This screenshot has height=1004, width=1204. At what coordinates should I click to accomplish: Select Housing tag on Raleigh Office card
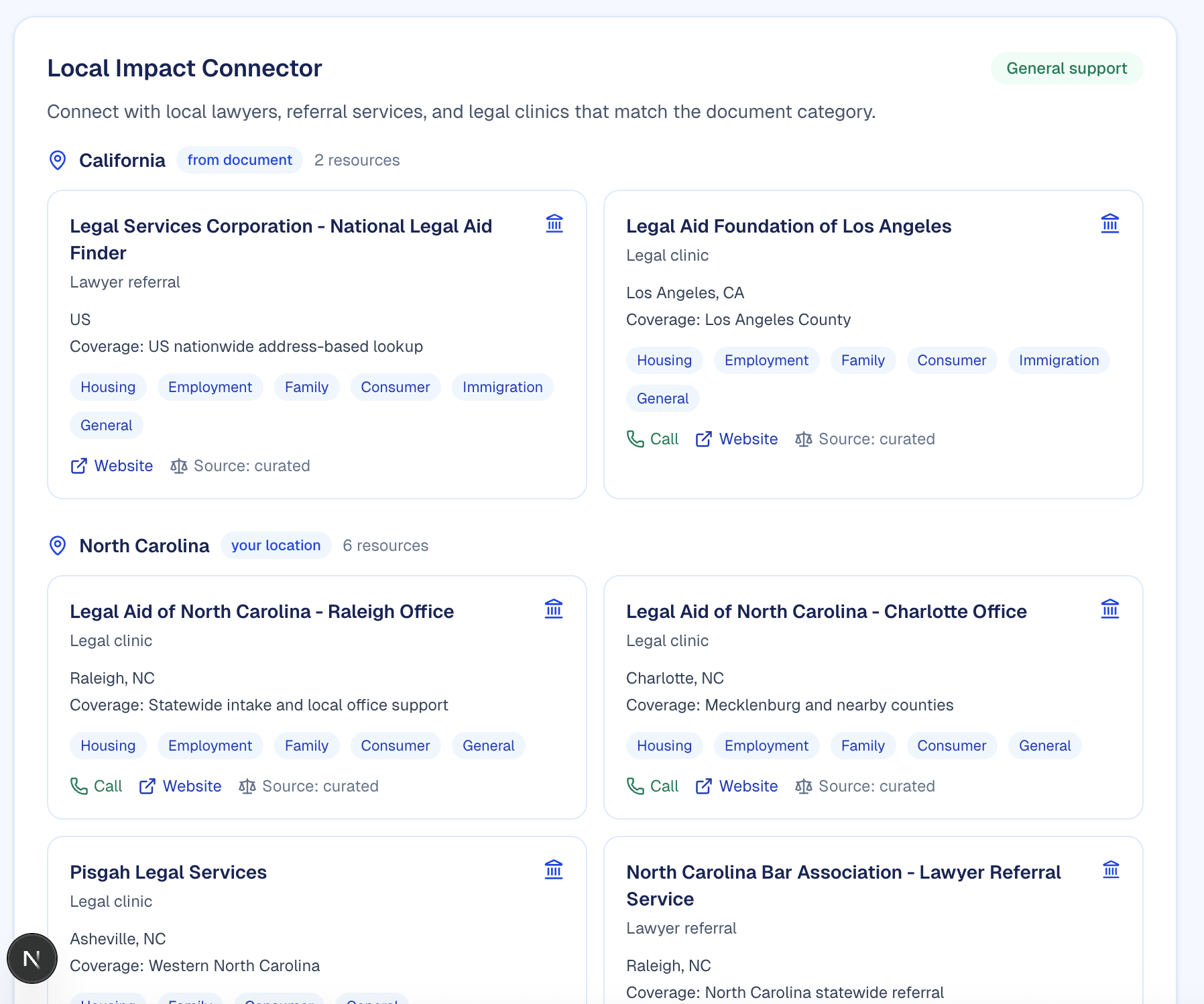(x=108, y=746)
